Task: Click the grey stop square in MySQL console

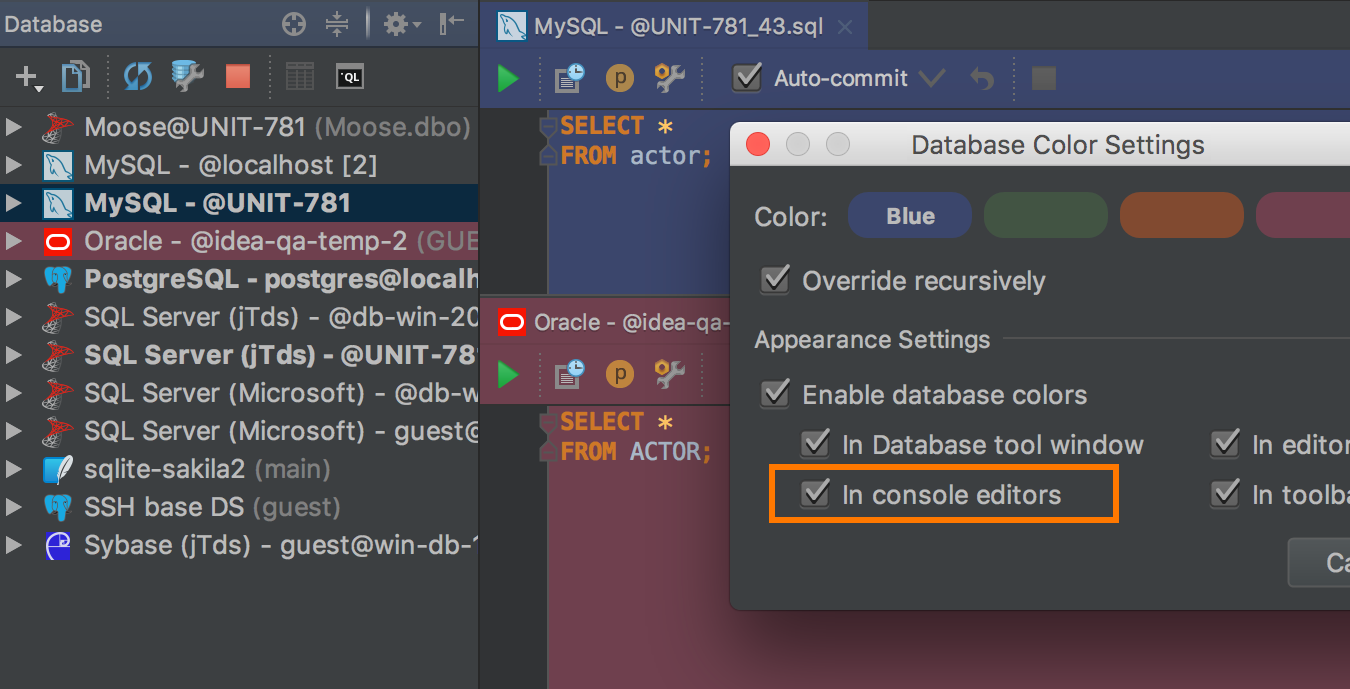Action: click(x=1044, y=78)
